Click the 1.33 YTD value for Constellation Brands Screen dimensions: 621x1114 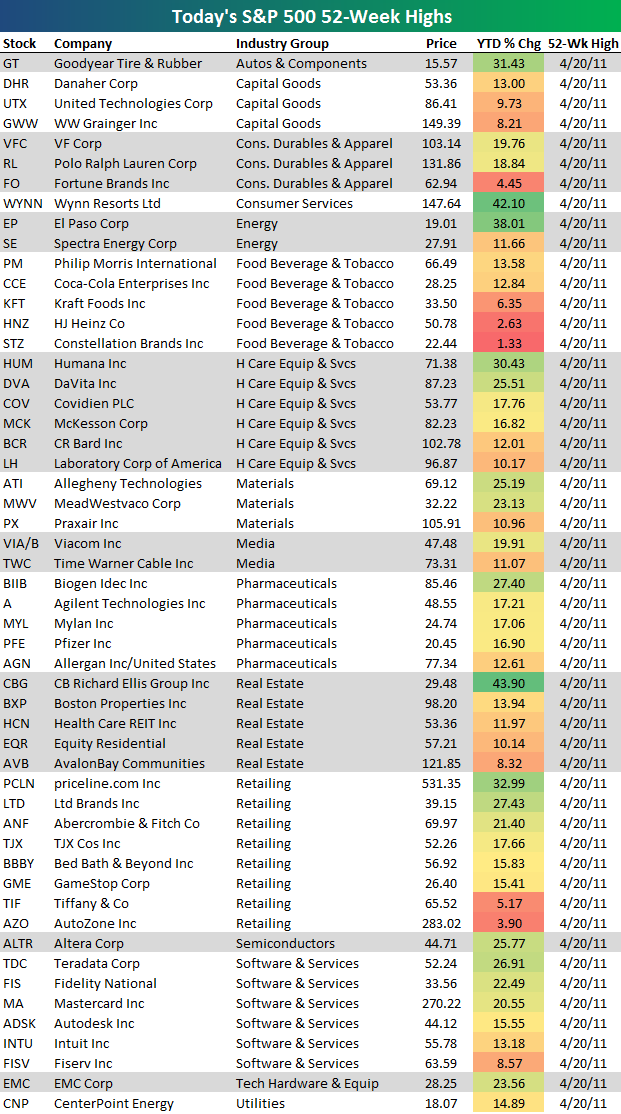click(x=509, y=343)
